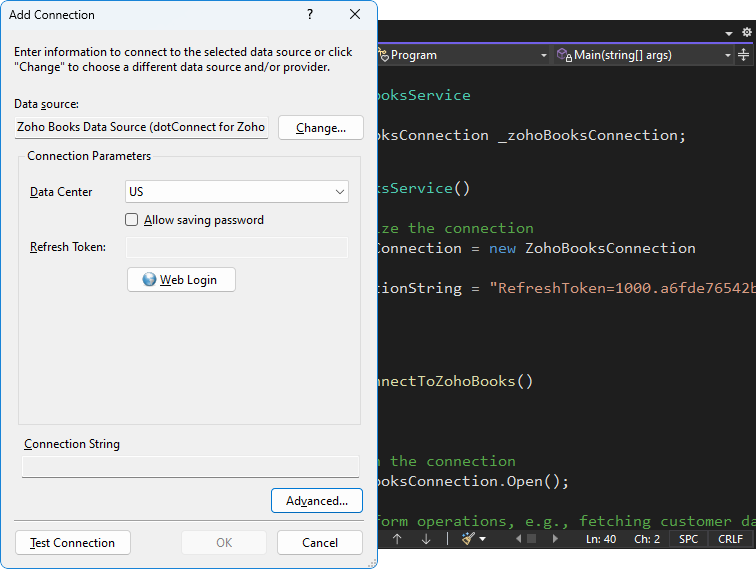Click the left scroll arrow in editor
The height and width of the screenshot is (569, 756).
(x=518, y=539)
